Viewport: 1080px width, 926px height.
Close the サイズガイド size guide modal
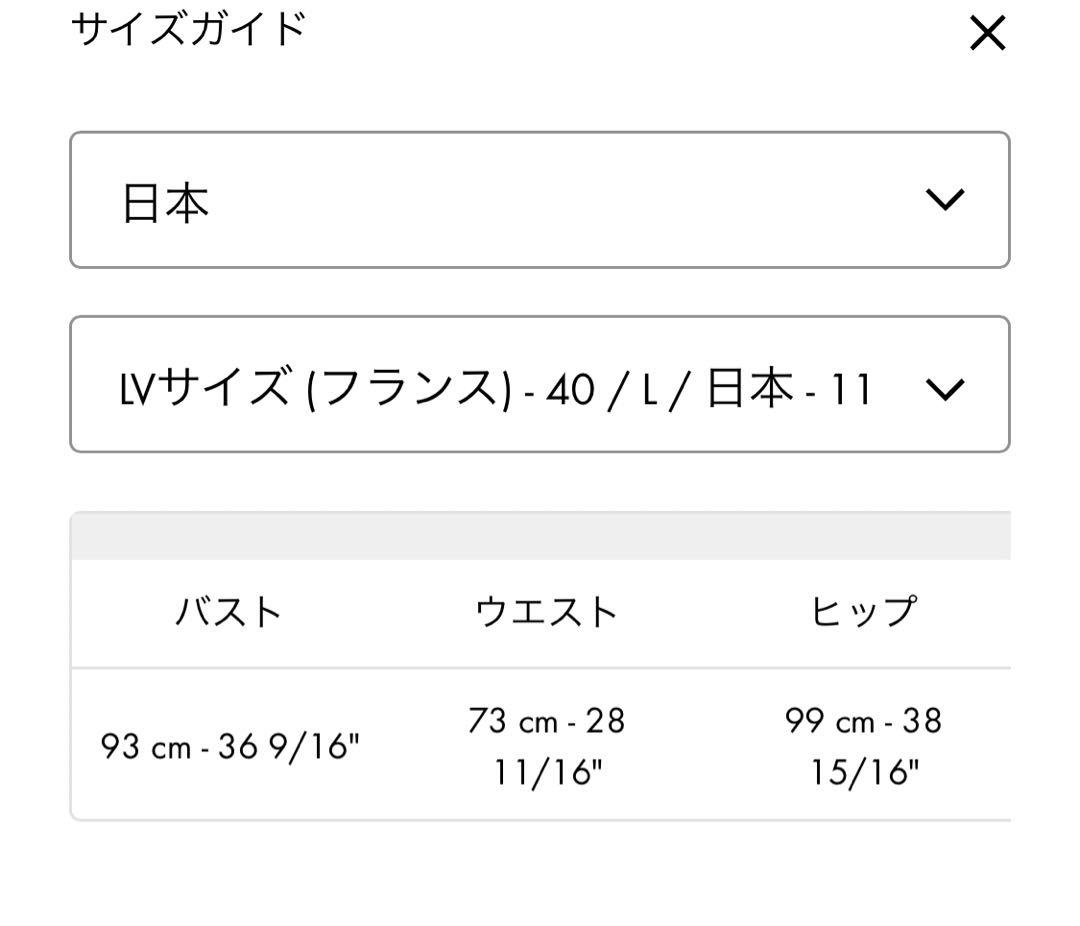point(988,32)
